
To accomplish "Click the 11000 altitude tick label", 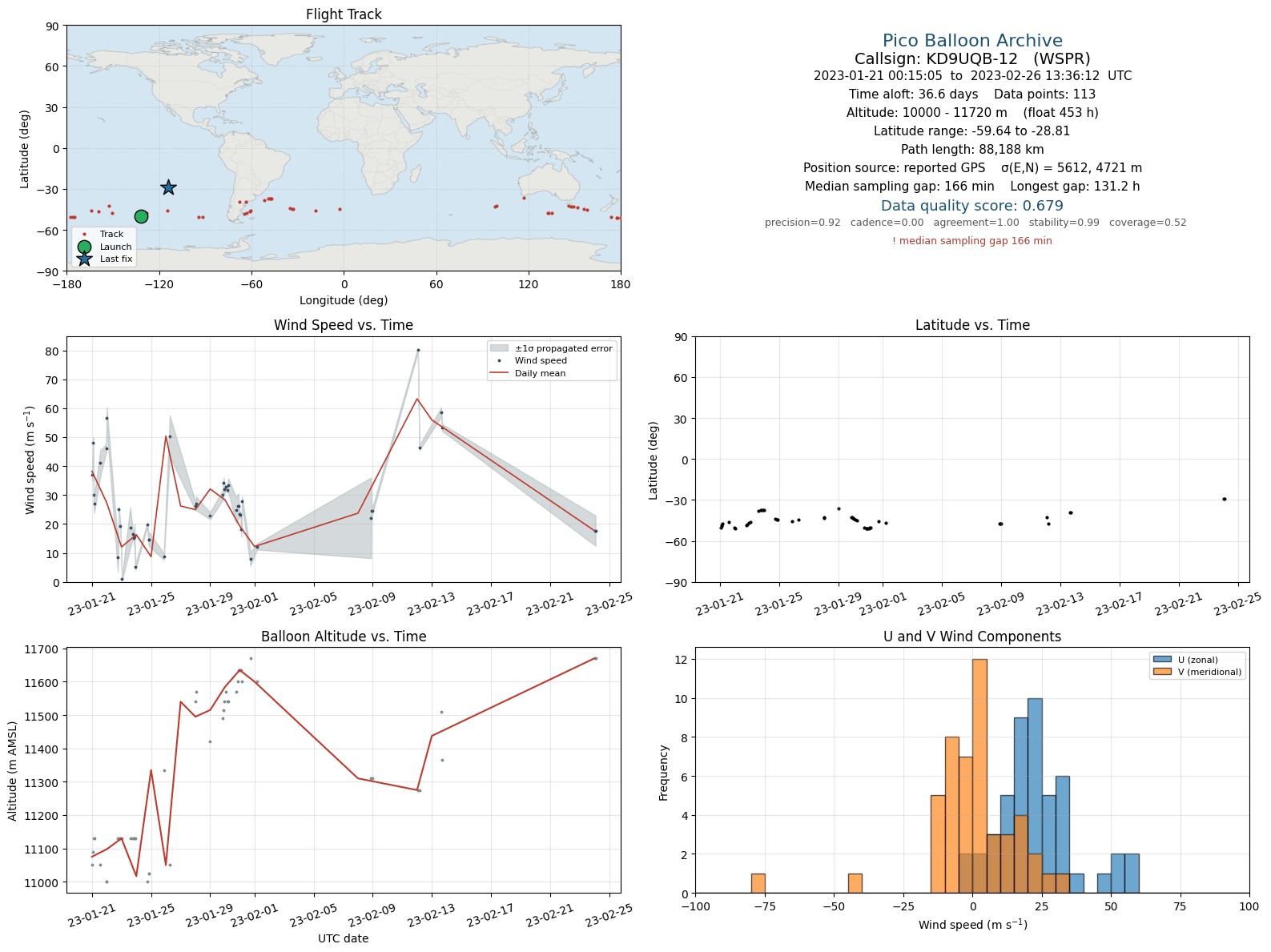I will [x=43, y=883].
